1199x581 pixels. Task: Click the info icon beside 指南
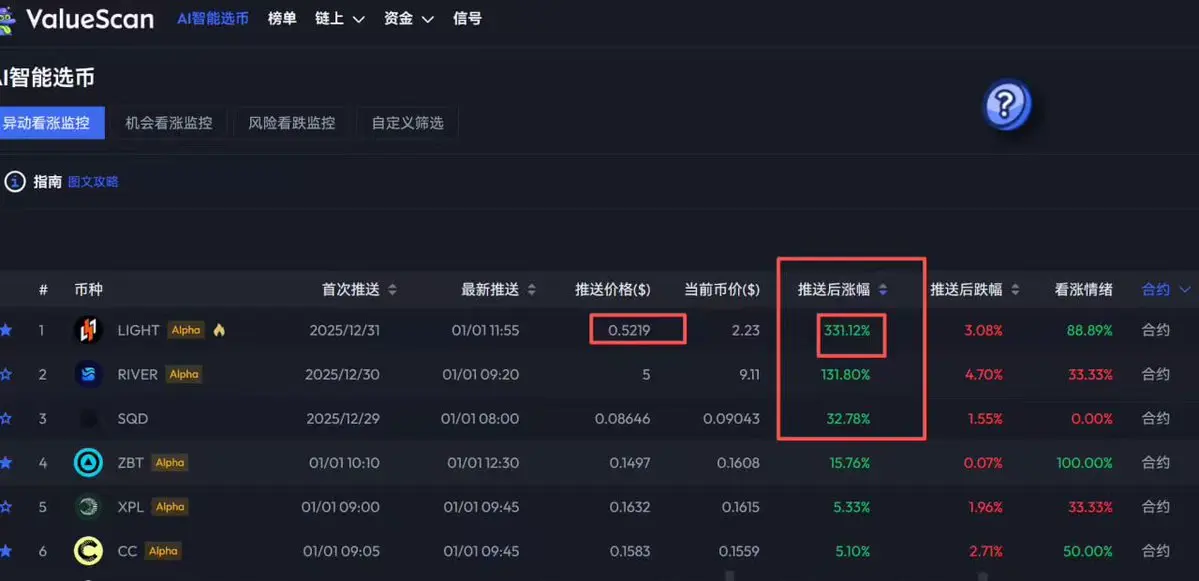pos(15,182)
